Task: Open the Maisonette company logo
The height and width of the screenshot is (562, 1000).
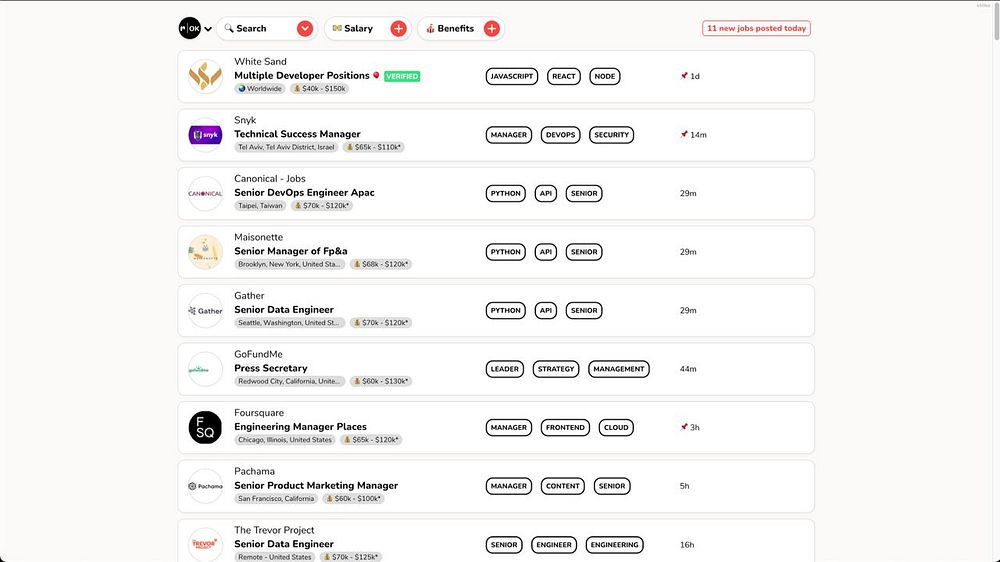Action: 205,252
